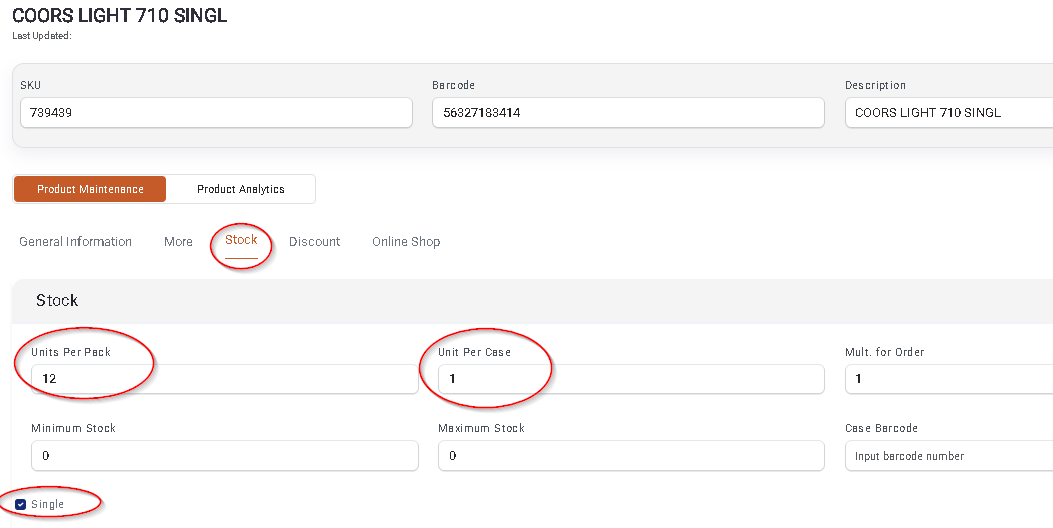Viewport: 1053px width, 528px height.
Task: Click the Units Per Pack label
Action: pos(71,352)
